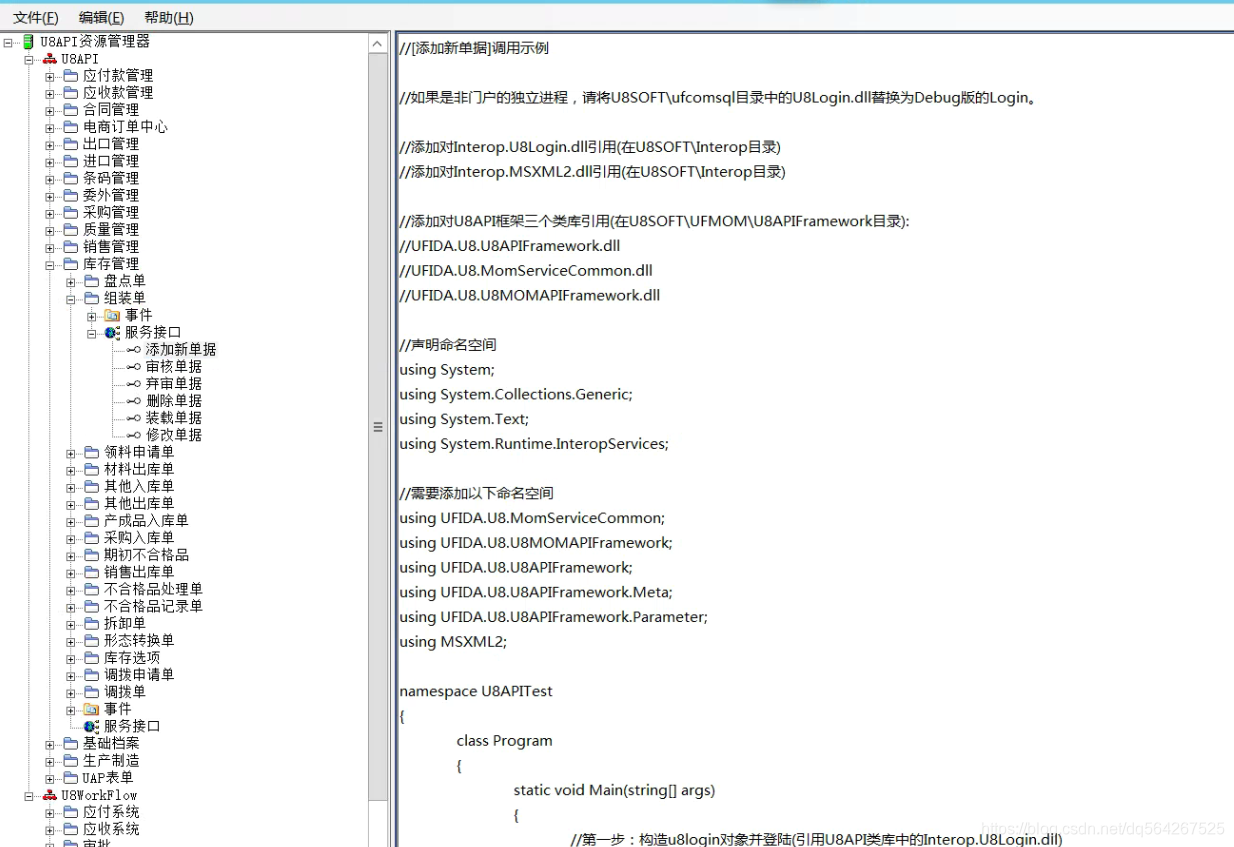Collapse the U8API资源管理器 root node
The width and height of the screenshot is (1234, 847).
coord(8,42)
